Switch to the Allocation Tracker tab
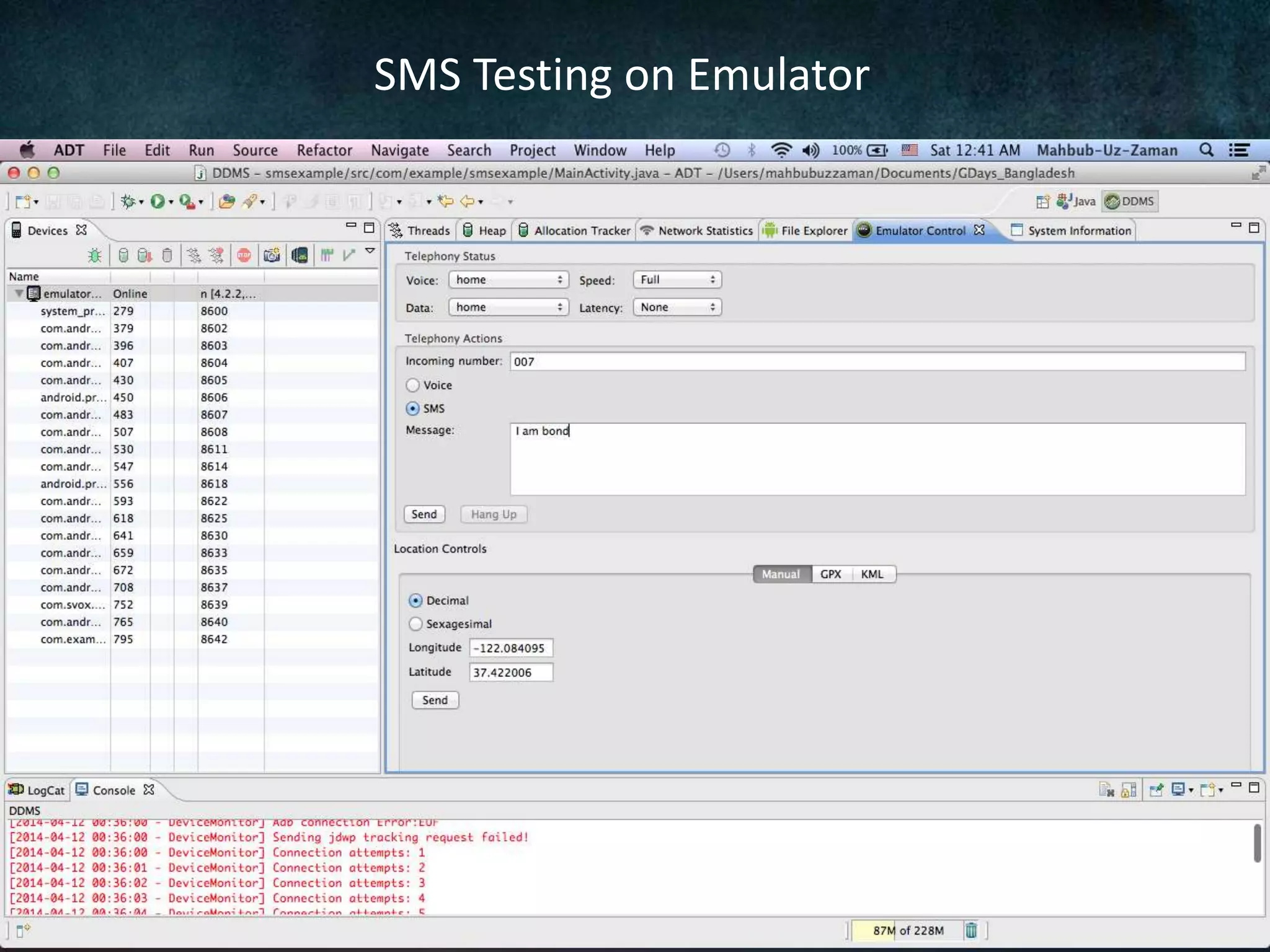This screenshot has width=1270, height=952. (x=574, y=231)
